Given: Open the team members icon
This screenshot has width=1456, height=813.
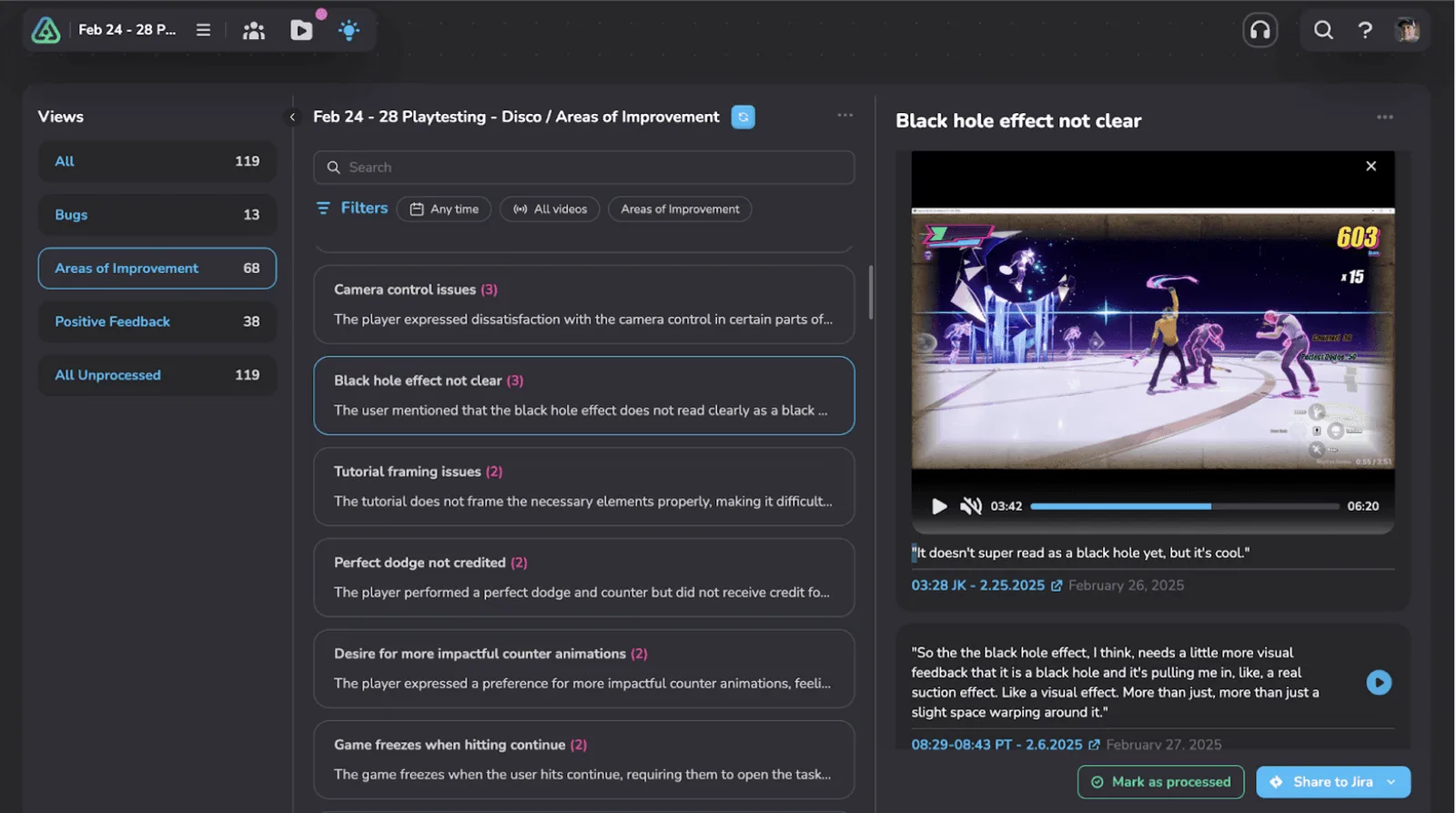Looking at the screenshot, I should coord(254,30).
